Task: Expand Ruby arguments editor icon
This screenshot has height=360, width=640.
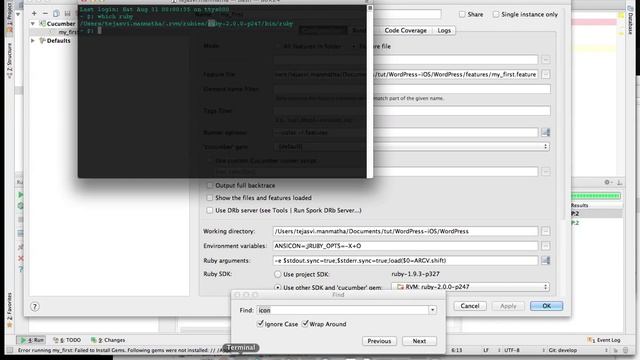Action: click(x=546, y=260)
